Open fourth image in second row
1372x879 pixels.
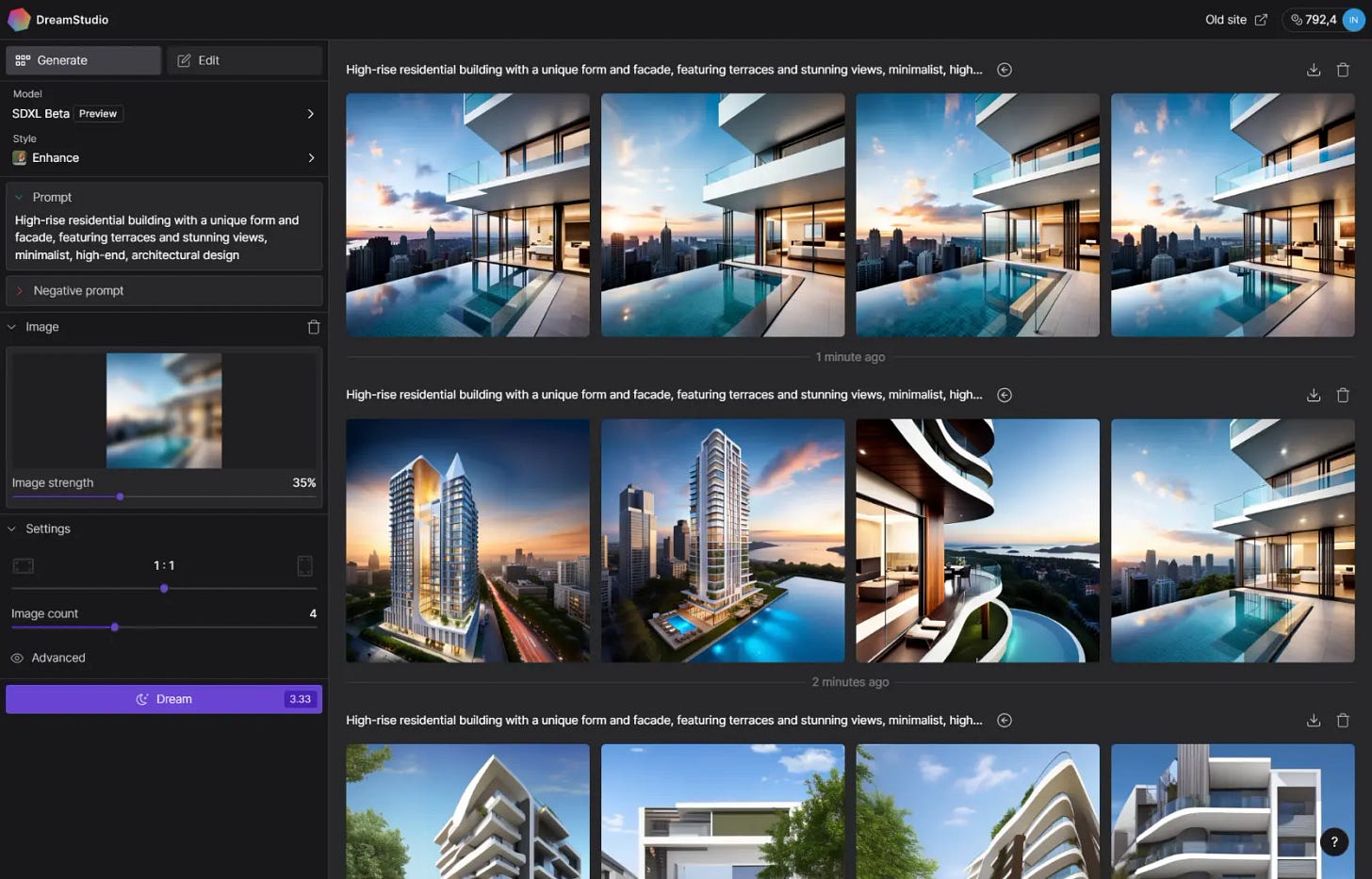(x=1233, y=541)
